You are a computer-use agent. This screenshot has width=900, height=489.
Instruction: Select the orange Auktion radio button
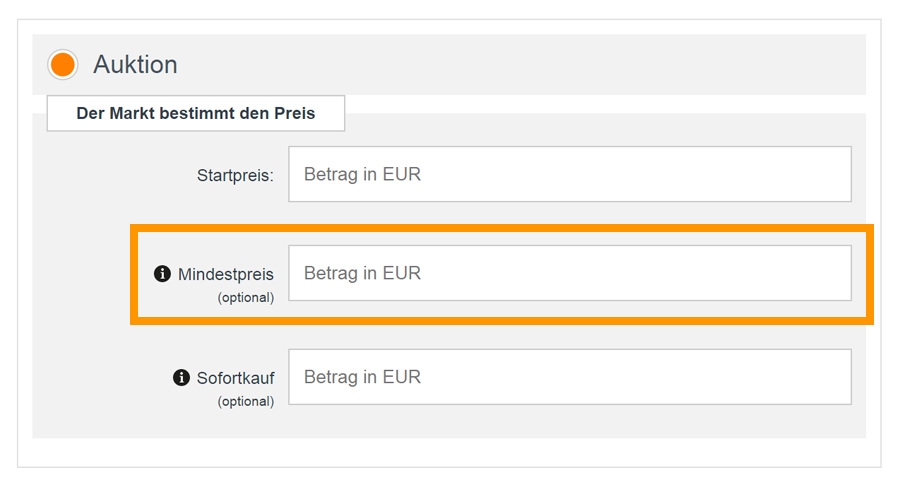[62, 65]
